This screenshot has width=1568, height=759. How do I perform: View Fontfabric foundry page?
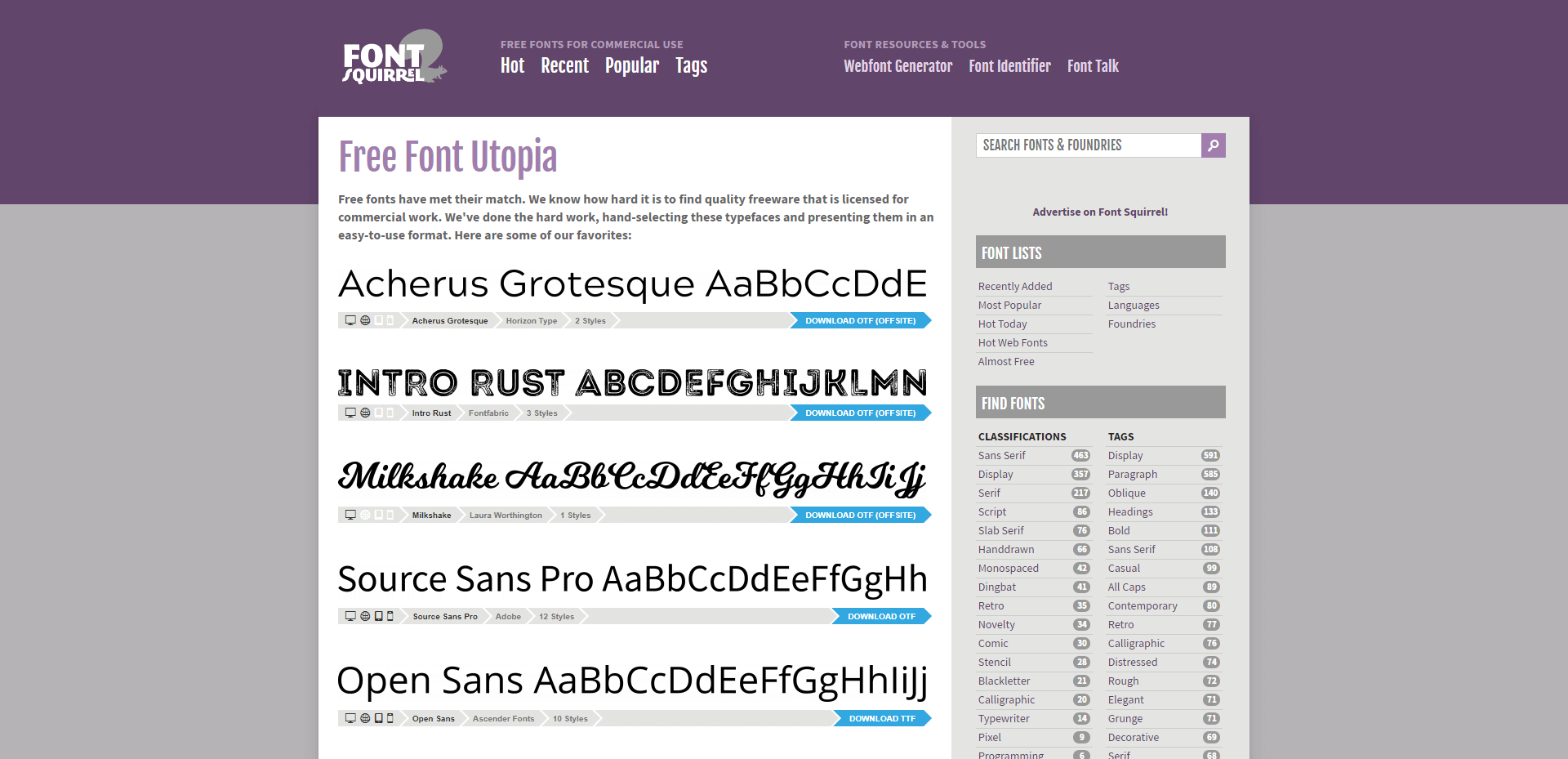[x=488, y=413]
